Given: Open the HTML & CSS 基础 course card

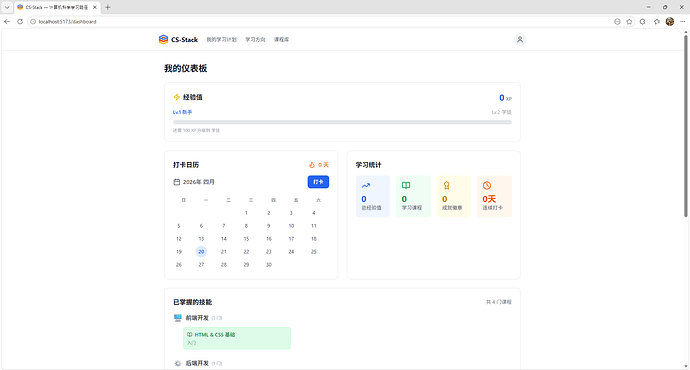Looking at the screenshot, I should tap(237, 338).
